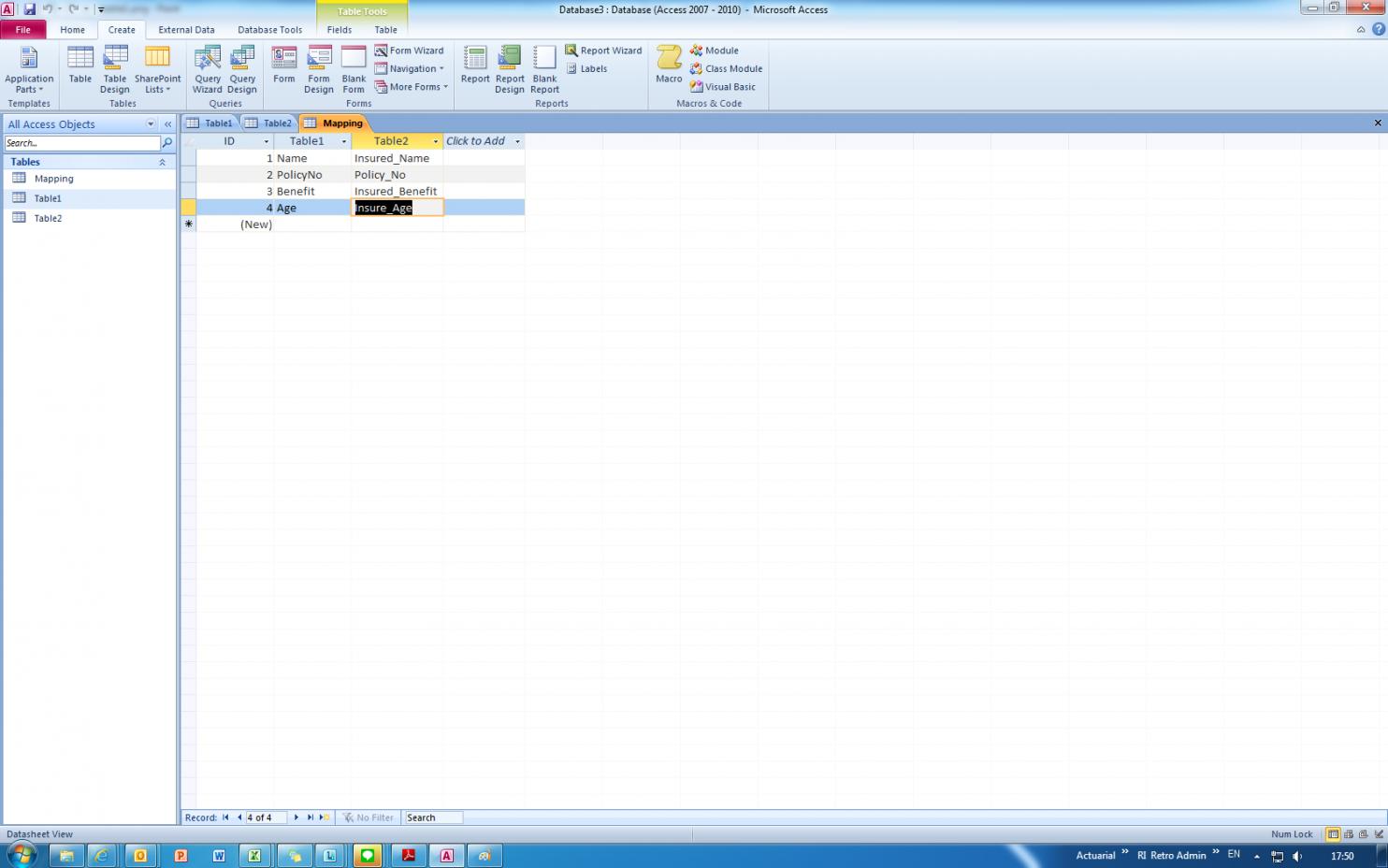
Task: Open SharePoint Lists menu
Action: tap(157, 69)
